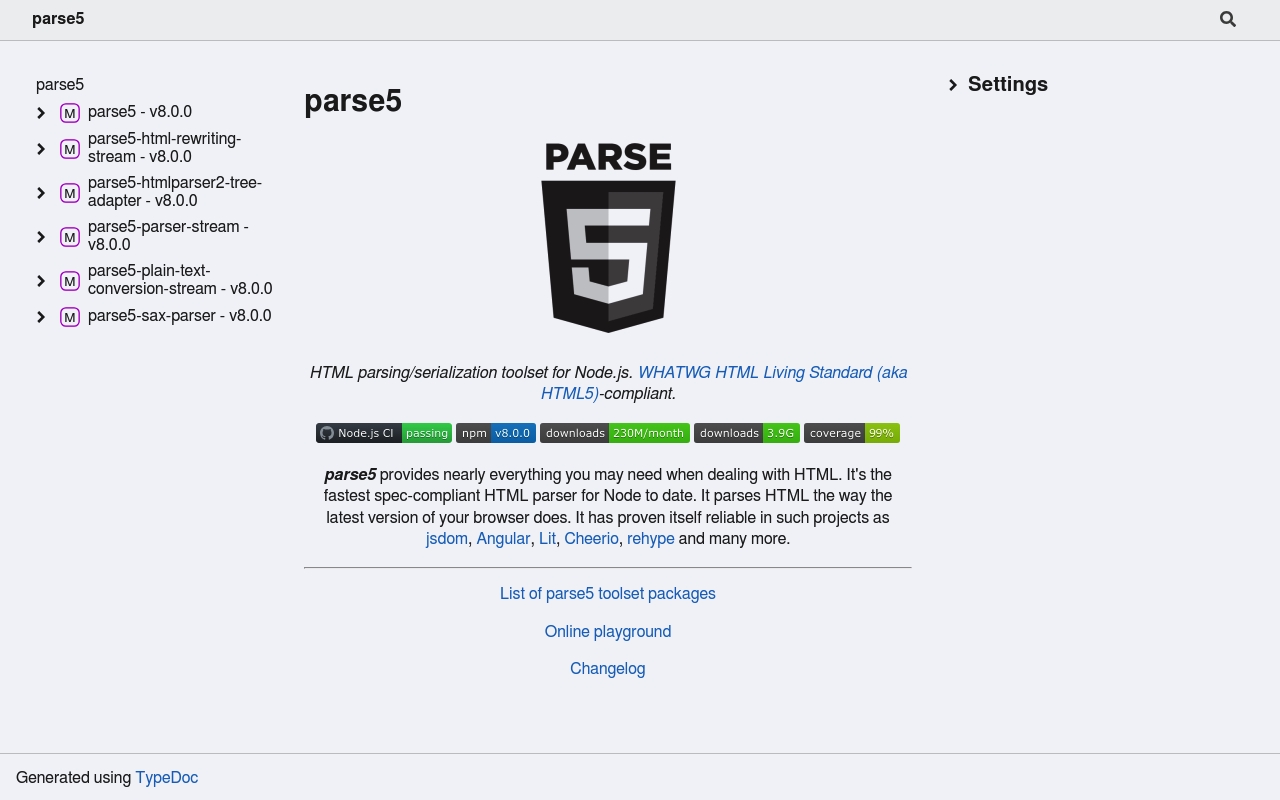Open the search magnifier icon
Viewport: 1280px width, 800px height.
point(1228,19)
